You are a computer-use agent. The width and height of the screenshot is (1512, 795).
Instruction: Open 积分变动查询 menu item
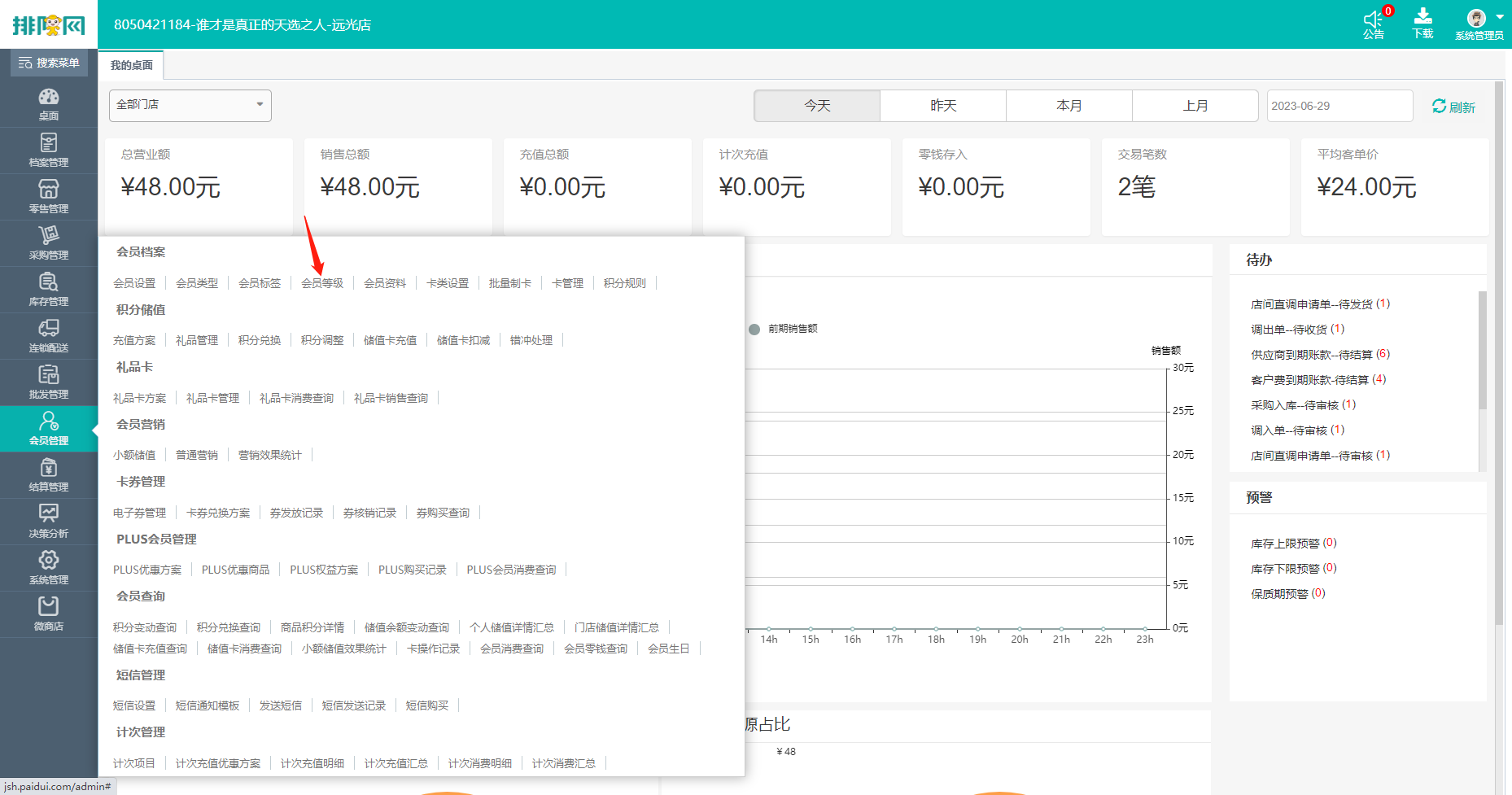[x=145, y=627]
